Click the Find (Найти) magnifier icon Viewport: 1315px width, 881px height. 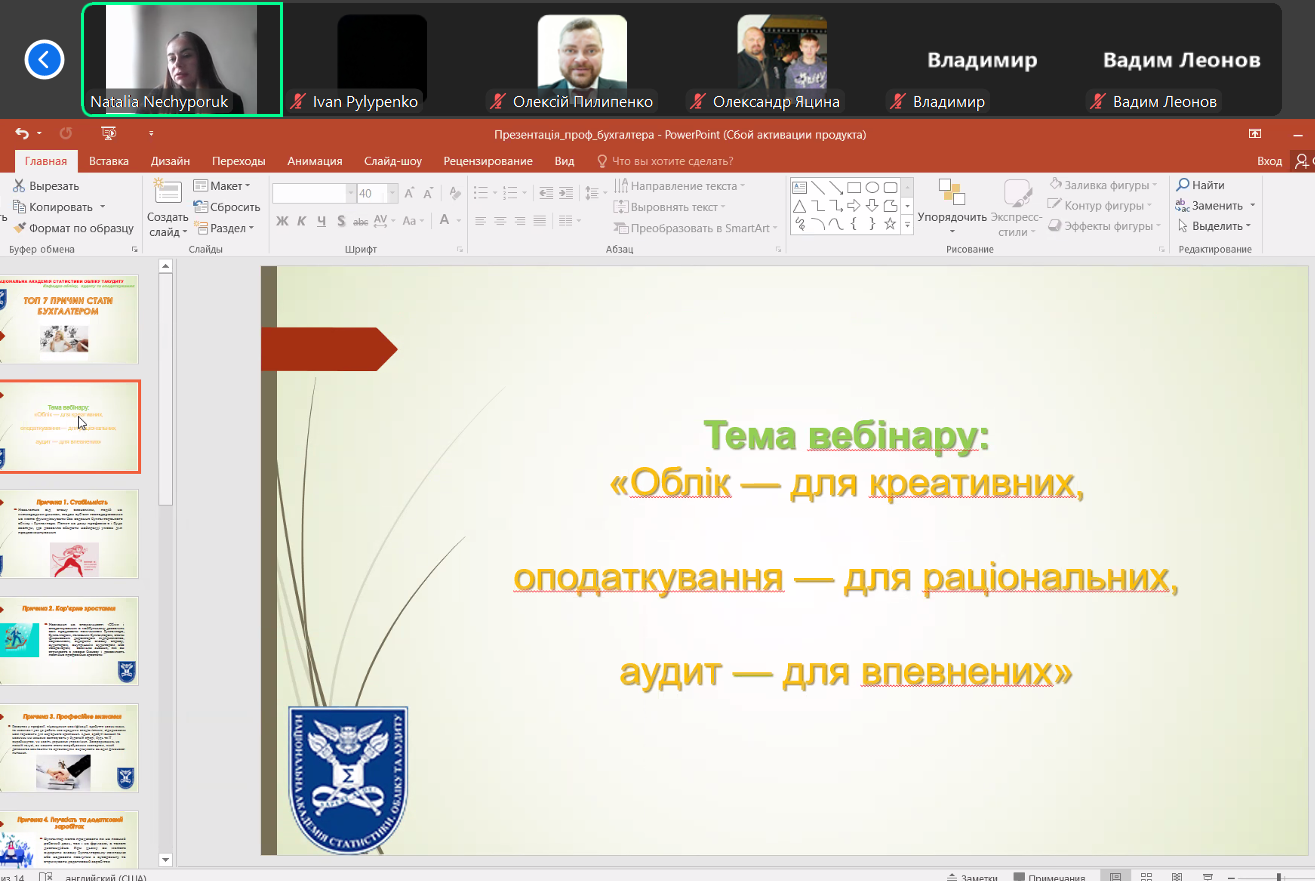click(1183, 185)
